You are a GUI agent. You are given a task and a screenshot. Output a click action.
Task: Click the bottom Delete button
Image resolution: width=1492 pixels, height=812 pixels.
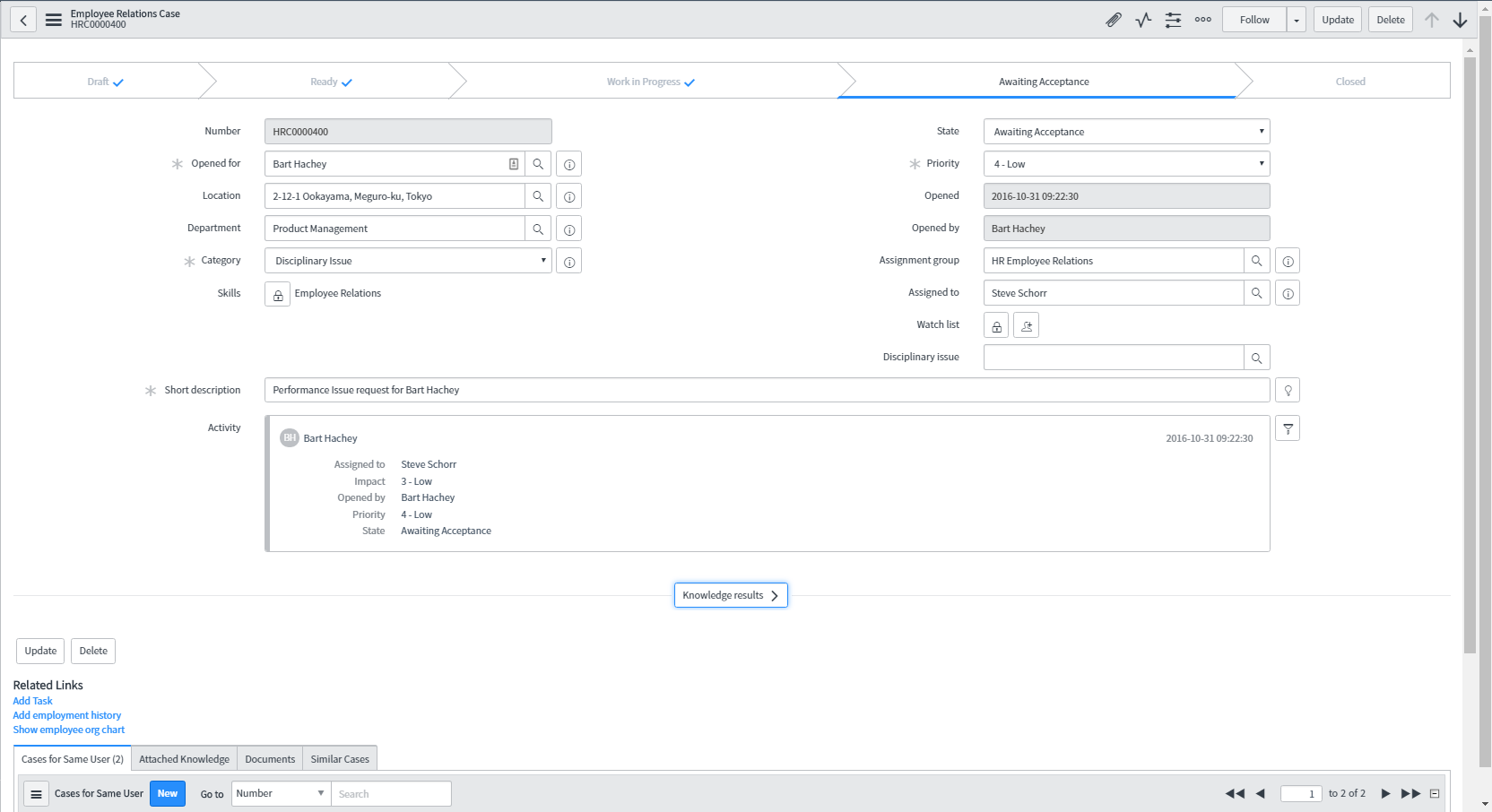pyautogui.click(x=93, y=651)
